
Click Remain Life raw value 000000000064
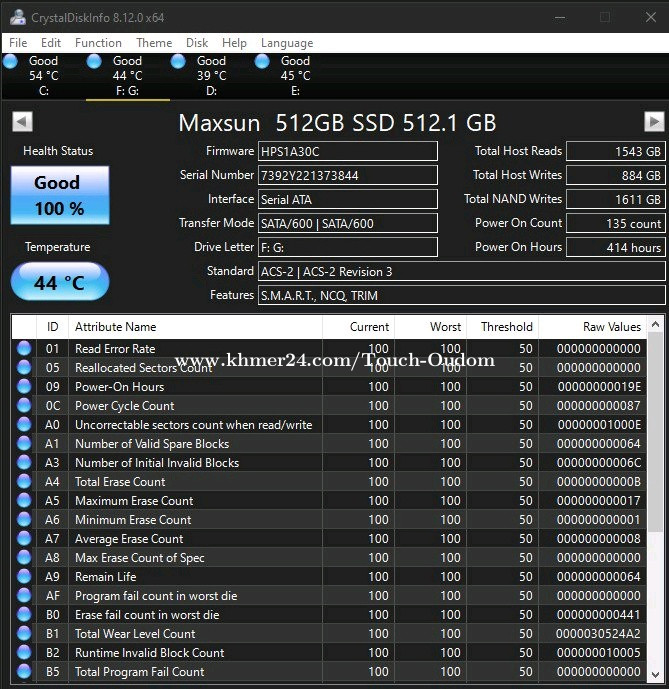tap(598, 576)
